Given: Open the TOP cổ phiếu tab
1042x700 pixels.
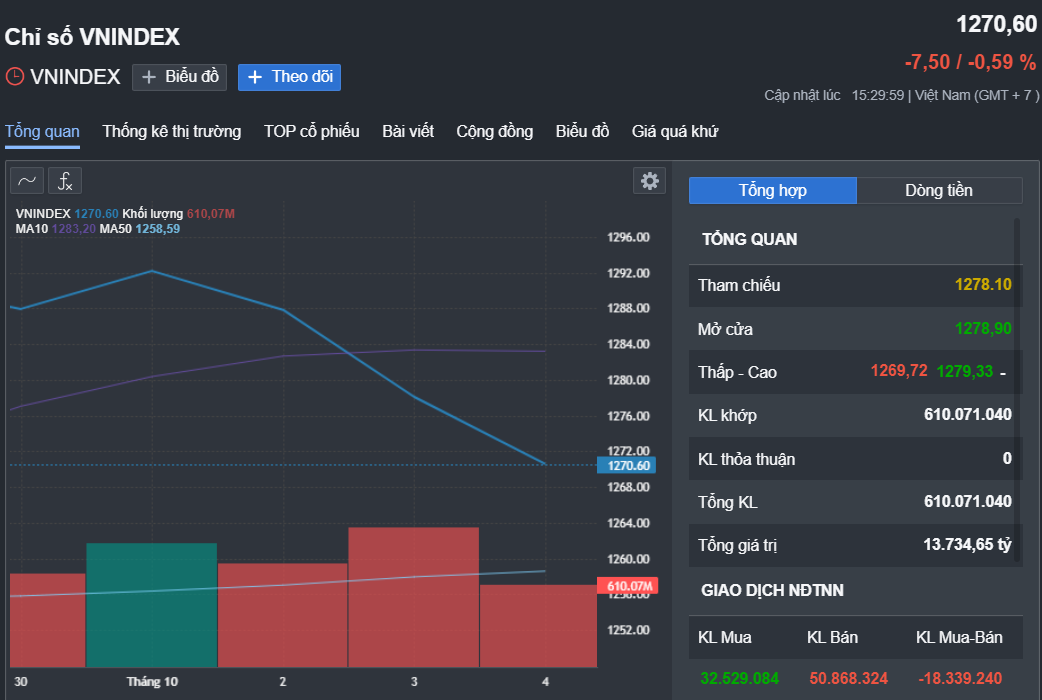Looking at the screenshot, I should tap(312, 132).
